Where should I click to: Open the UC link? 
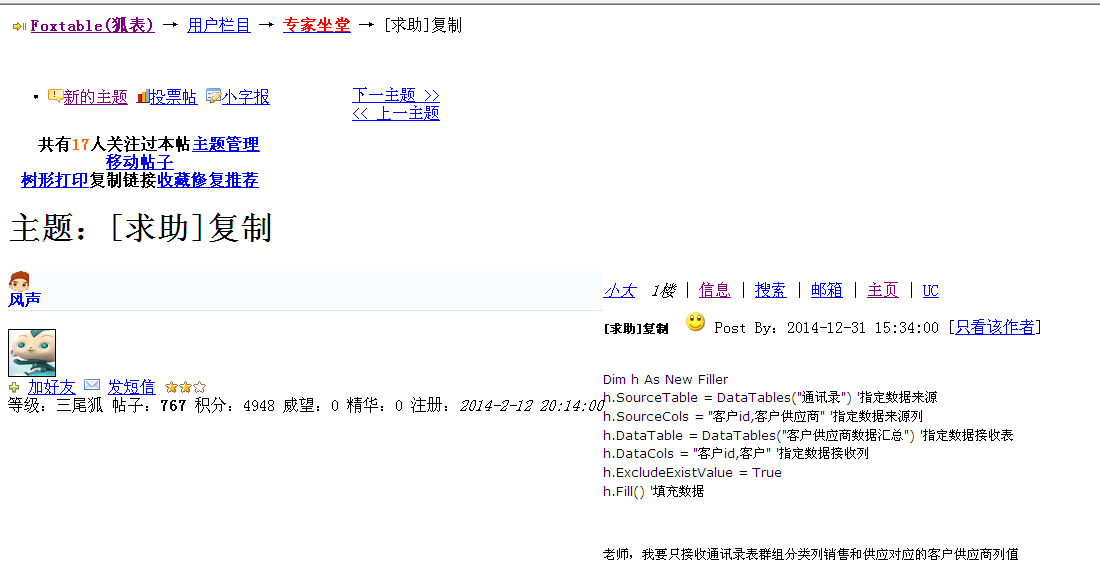(x=930, y=291)
